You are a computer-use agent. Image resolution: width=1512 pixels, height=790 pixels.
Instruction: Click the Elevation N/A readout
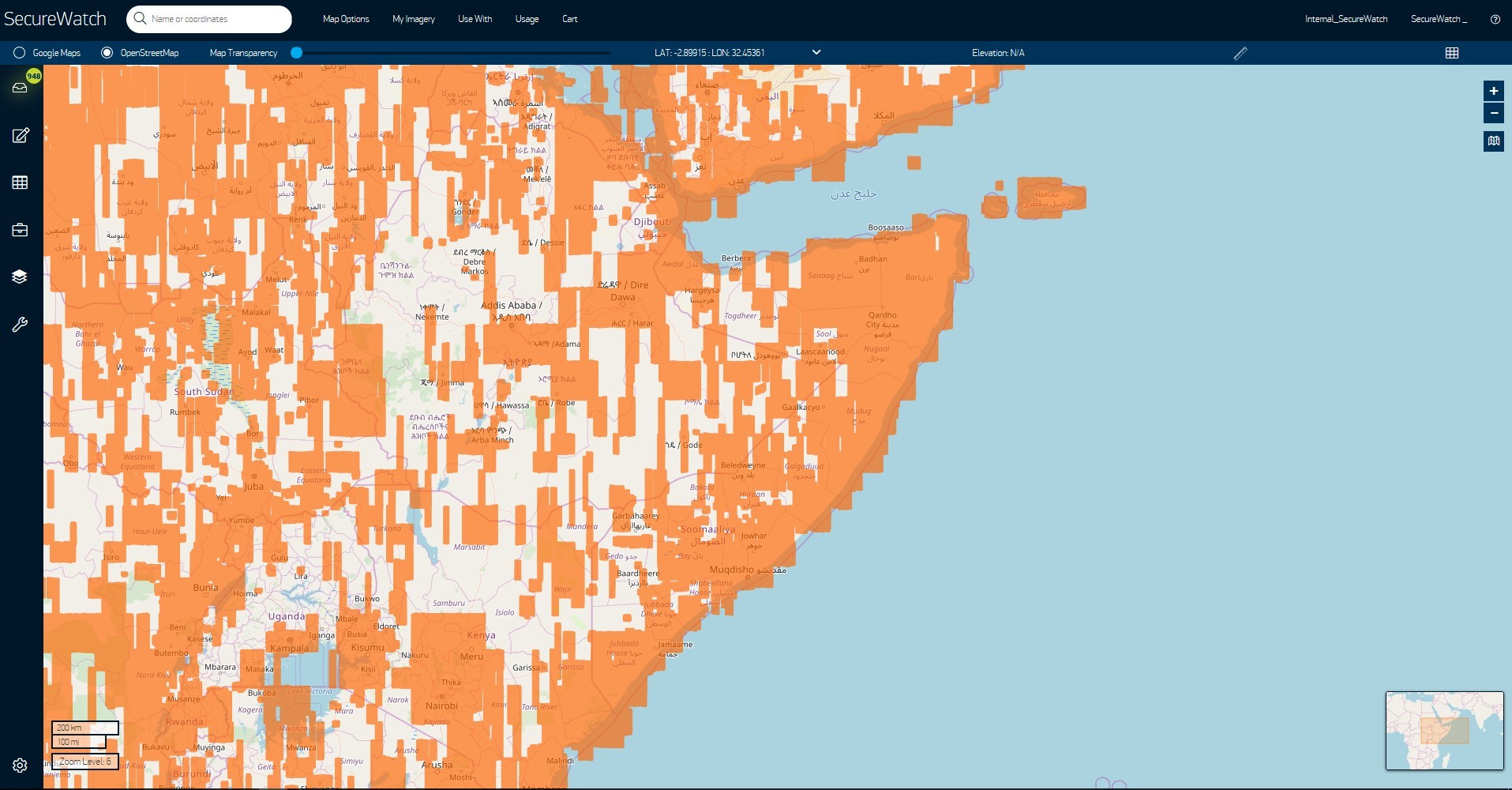pyautogui.click(x=998, y=53)
